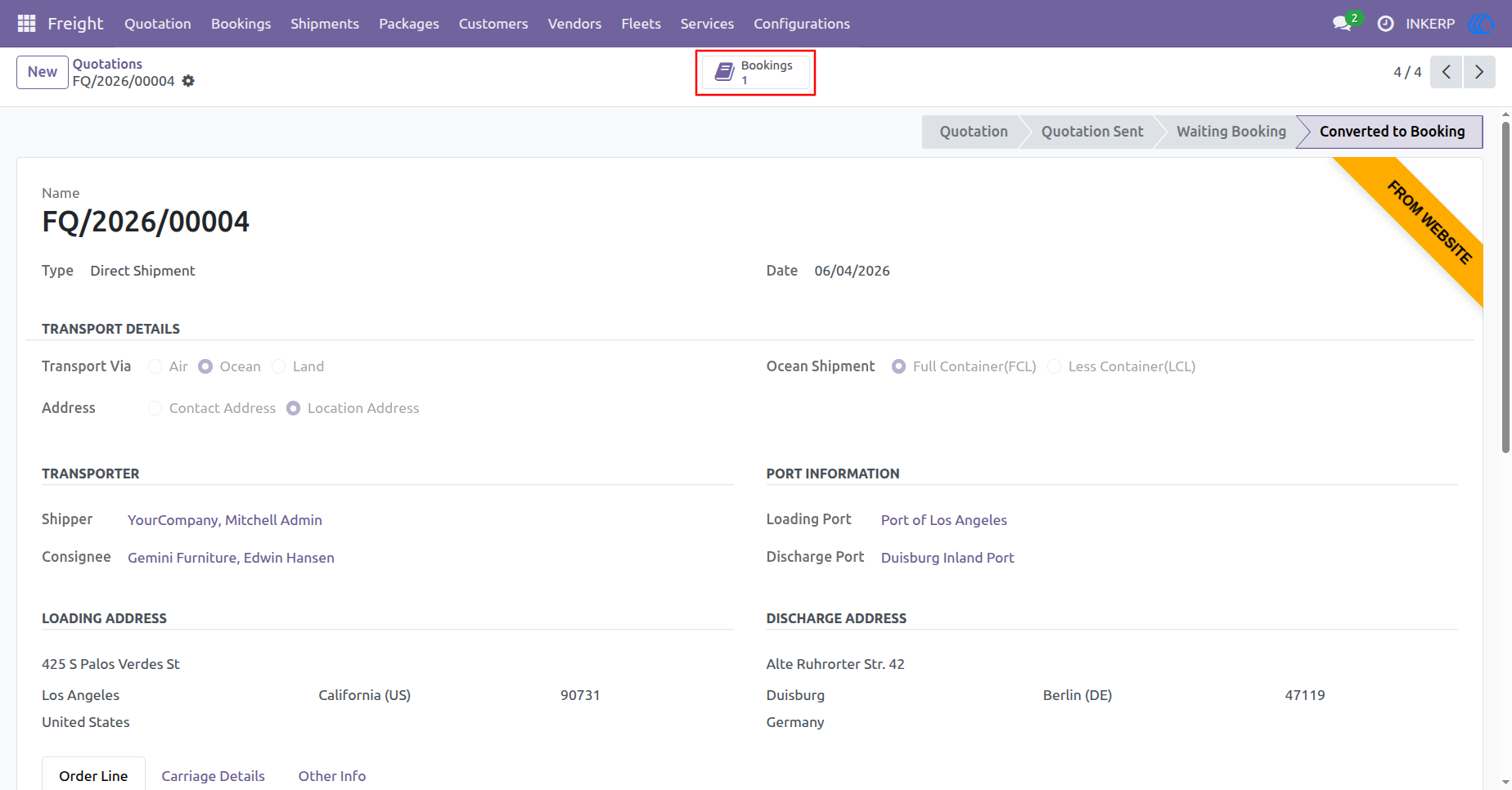This screenshot has height=790, width=1512.
Task: Select the Air transport radio button
Action: point(155,366)
